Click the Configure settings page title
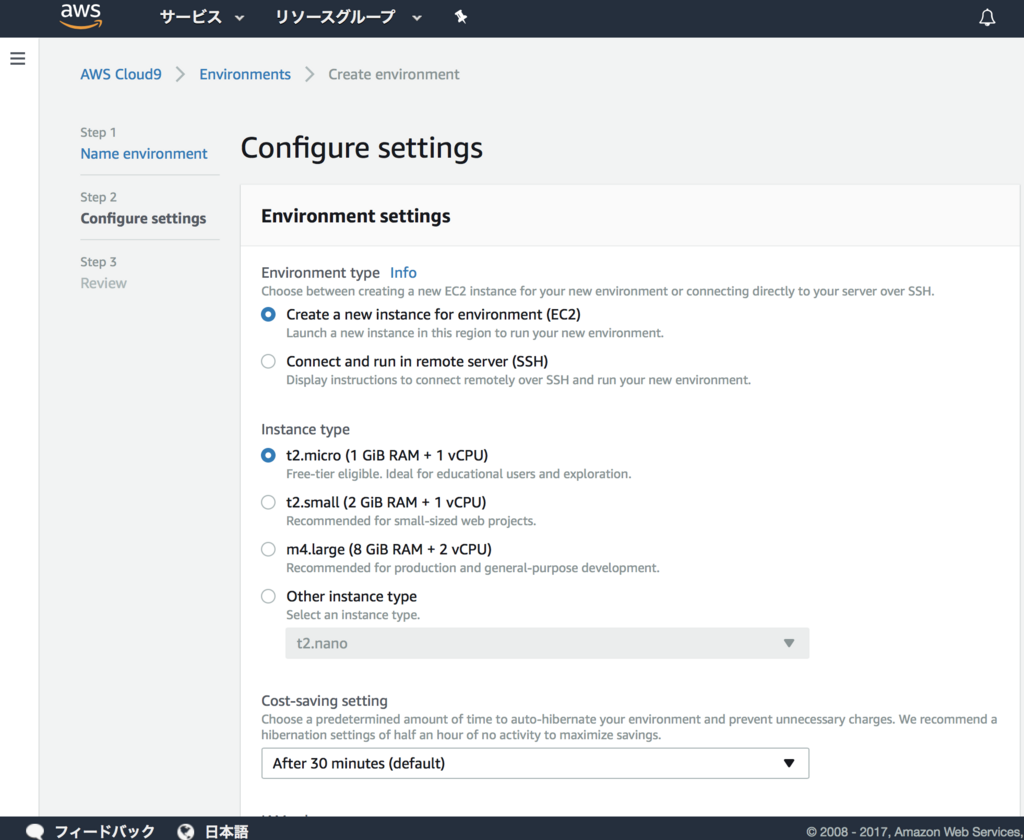Screen dimensions: 1024x840 point(362,148)
